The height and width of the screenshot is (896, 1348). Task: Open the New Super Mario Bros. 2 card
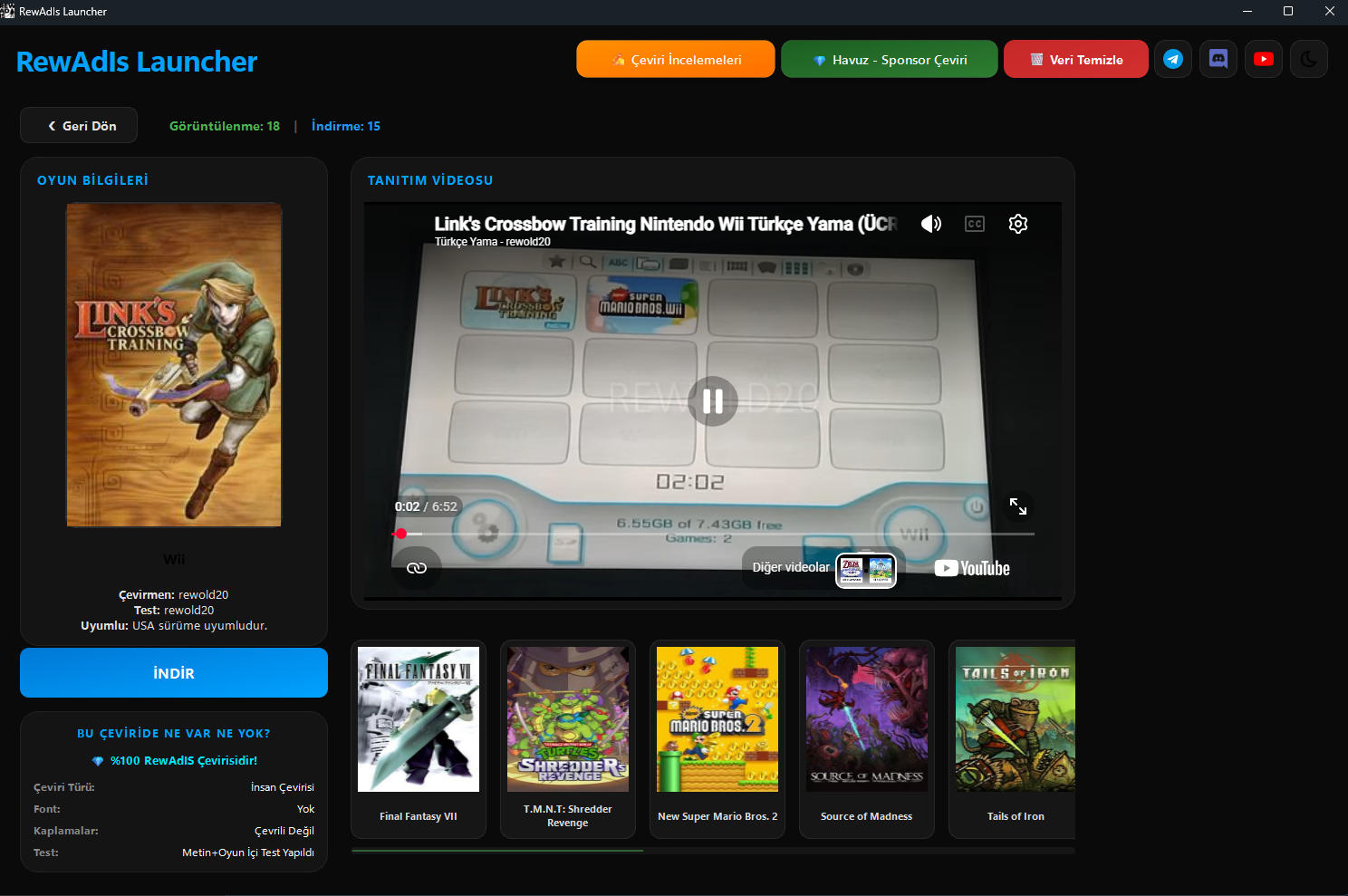click(717, 739)
